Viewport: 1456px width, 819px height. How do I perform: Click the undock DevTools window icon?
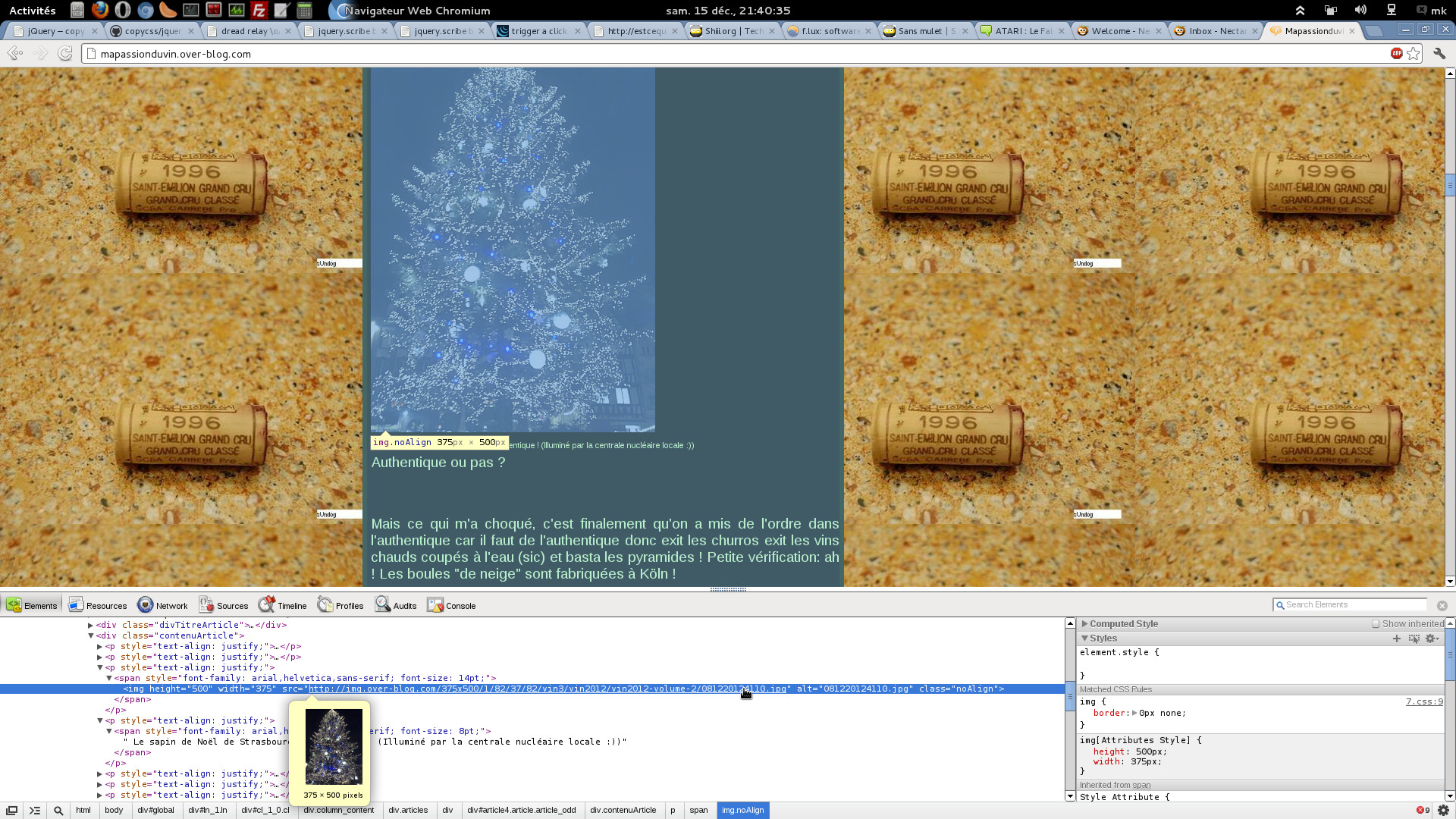click(x=11, y=811)
